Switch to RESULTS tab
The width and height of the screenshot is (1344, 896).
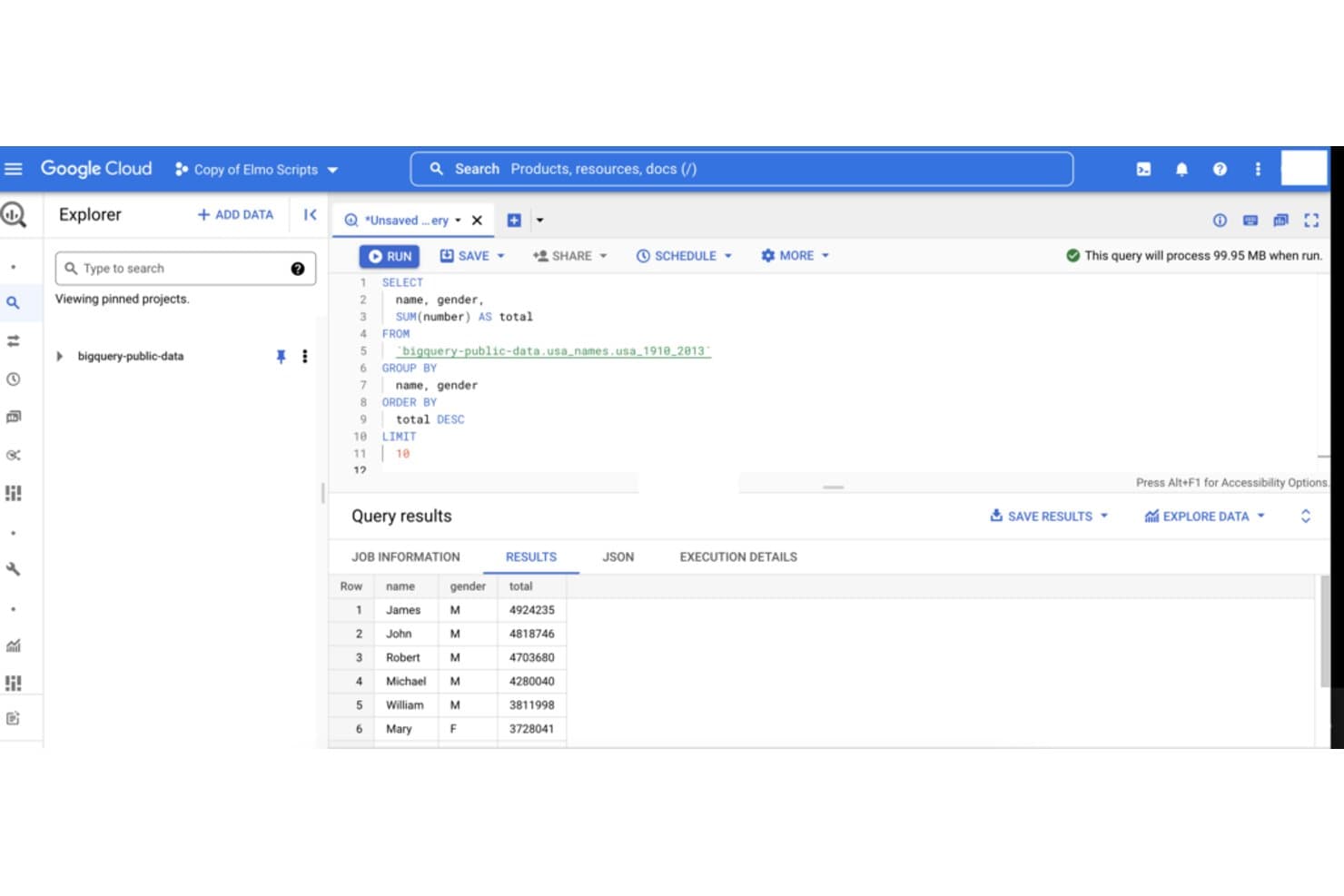click(531, 557)
